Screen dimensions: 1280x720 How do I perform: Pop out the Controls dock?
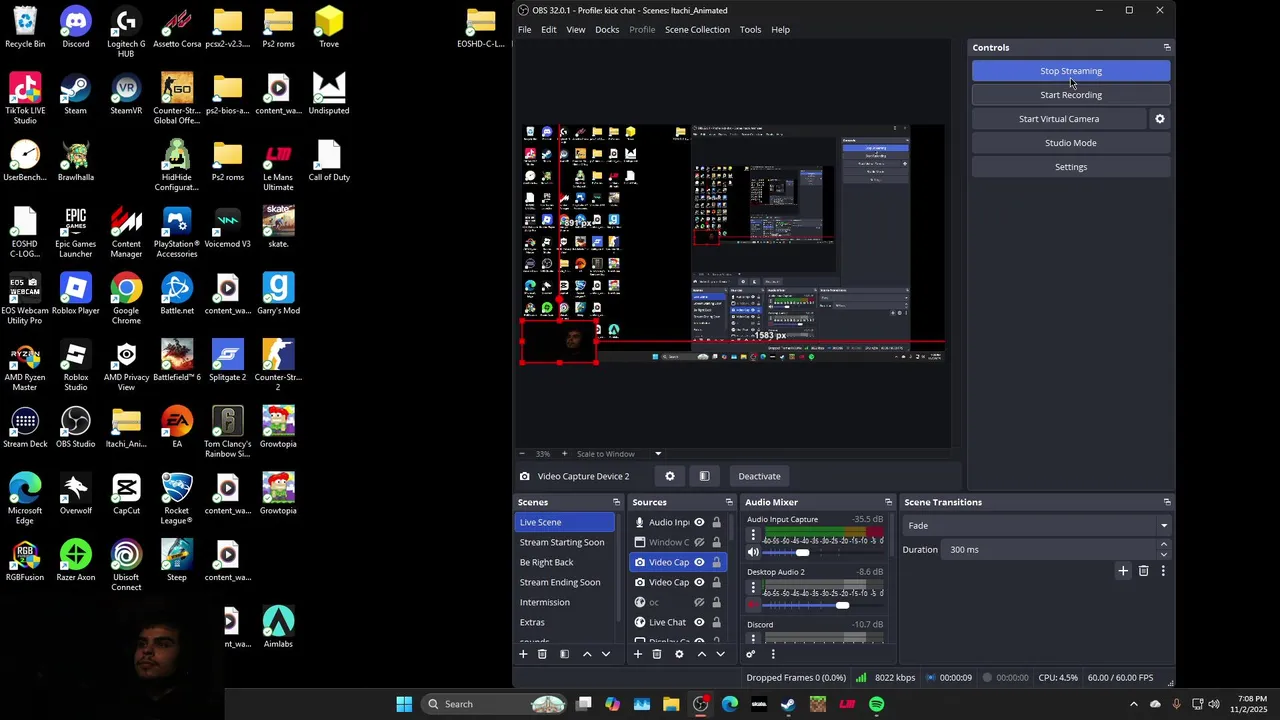[x=1166, y=47]
